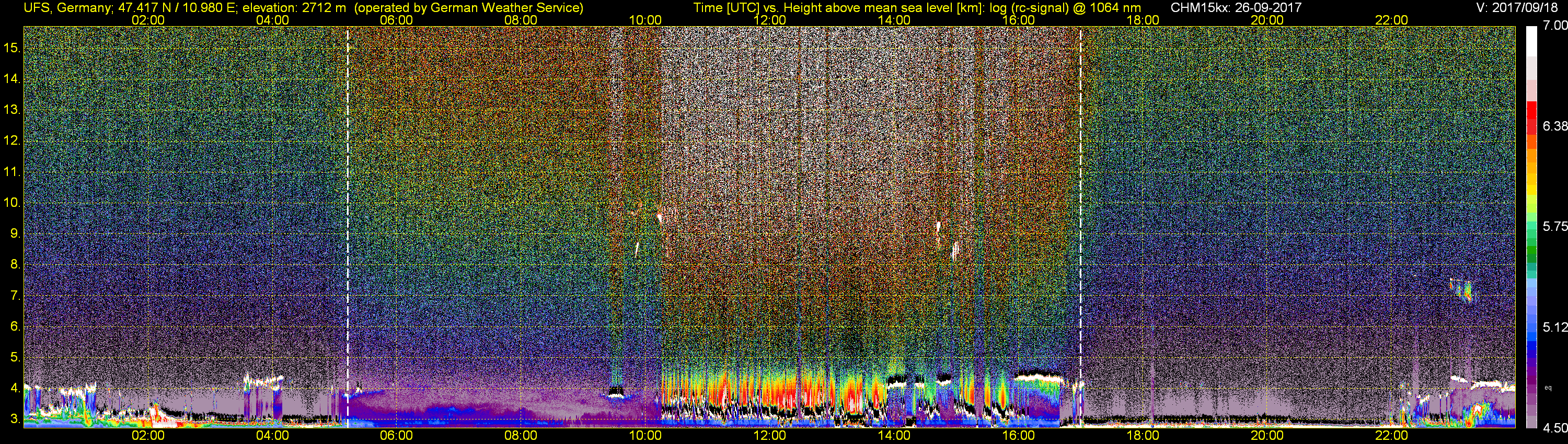
Task: Click the 11. km height axis label
Action: (11, 171)
